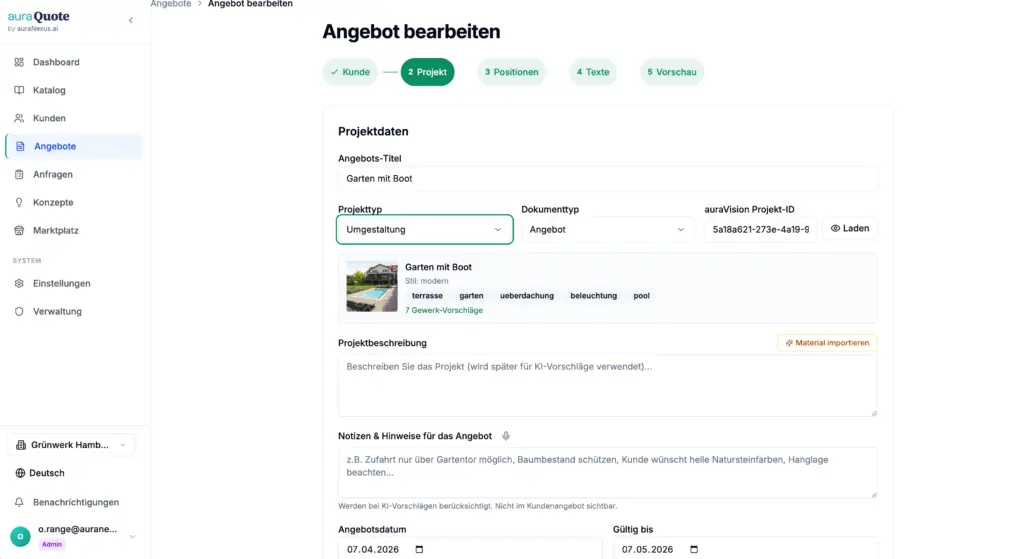Image resolution: width=1024 pixels, height=559 pixels.
Task: Open the Dashboard grid icon
Action: click(19, 62)
